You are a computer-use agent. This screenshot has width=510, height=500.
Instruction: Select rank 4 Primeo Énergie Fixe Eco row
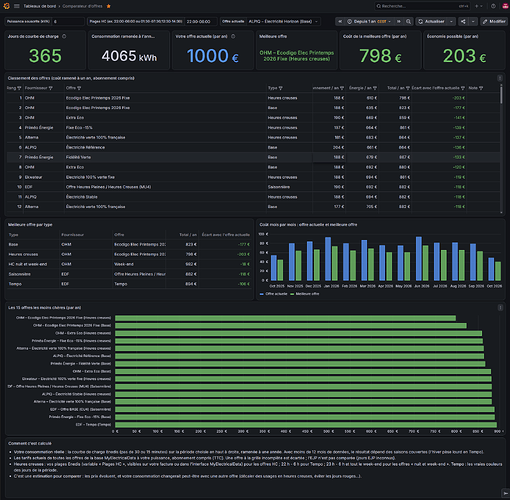coord(253,128)
